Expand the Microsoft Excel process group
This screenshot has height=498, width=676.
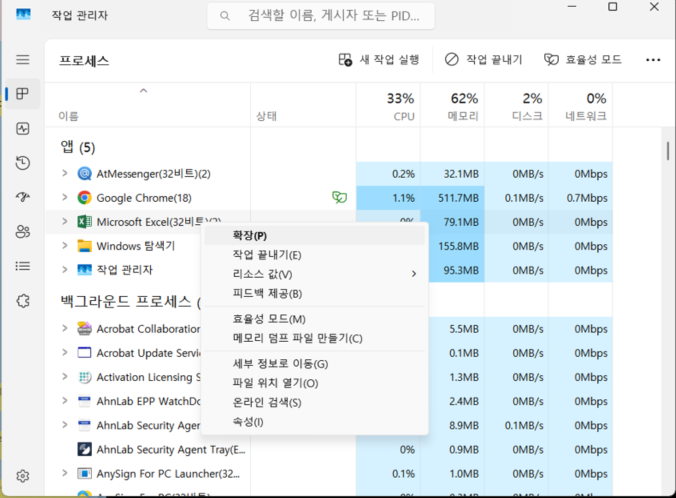point(65,222)
